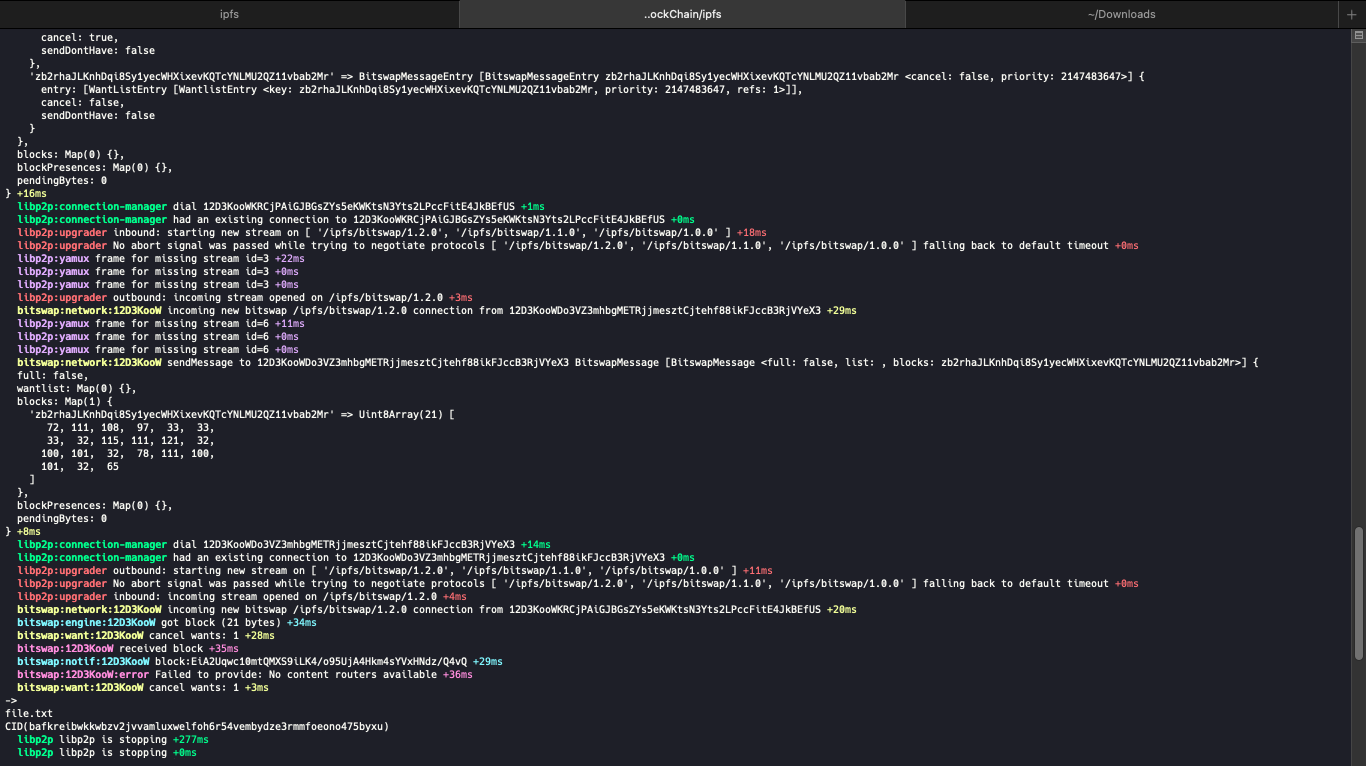This screenshot has width=1366, height=766.
Task: Click "inbound: incoming stream opened" line +4ms
Action: [241, 596]
